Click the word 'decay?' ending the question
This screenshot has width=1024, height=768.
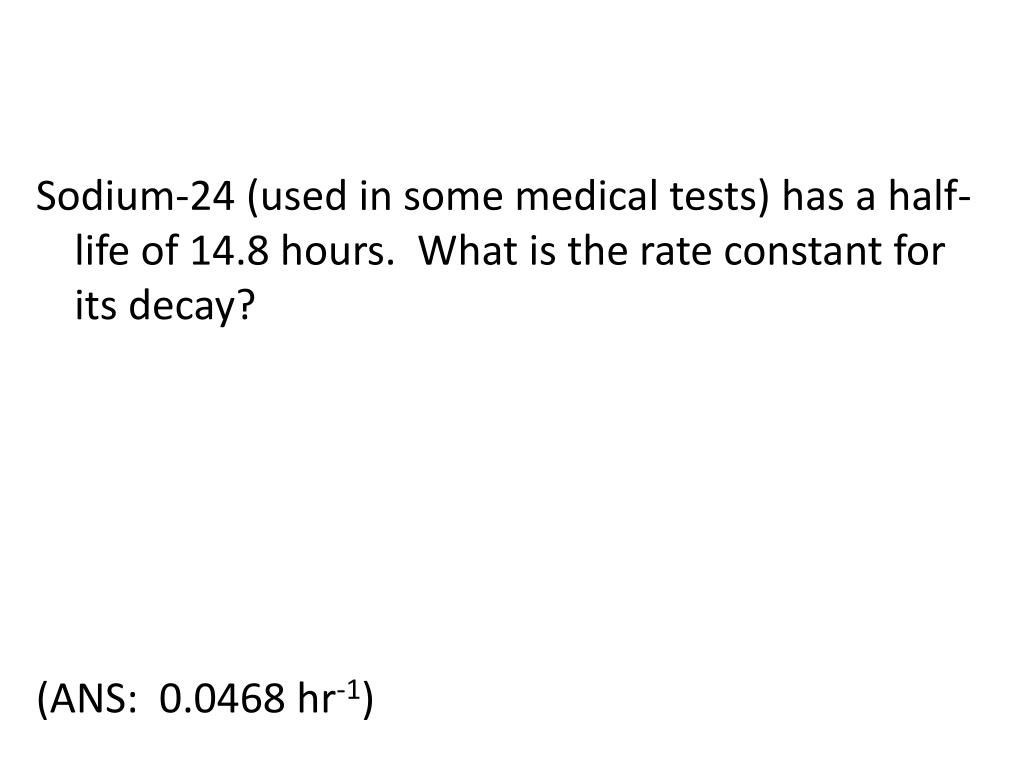189,306
